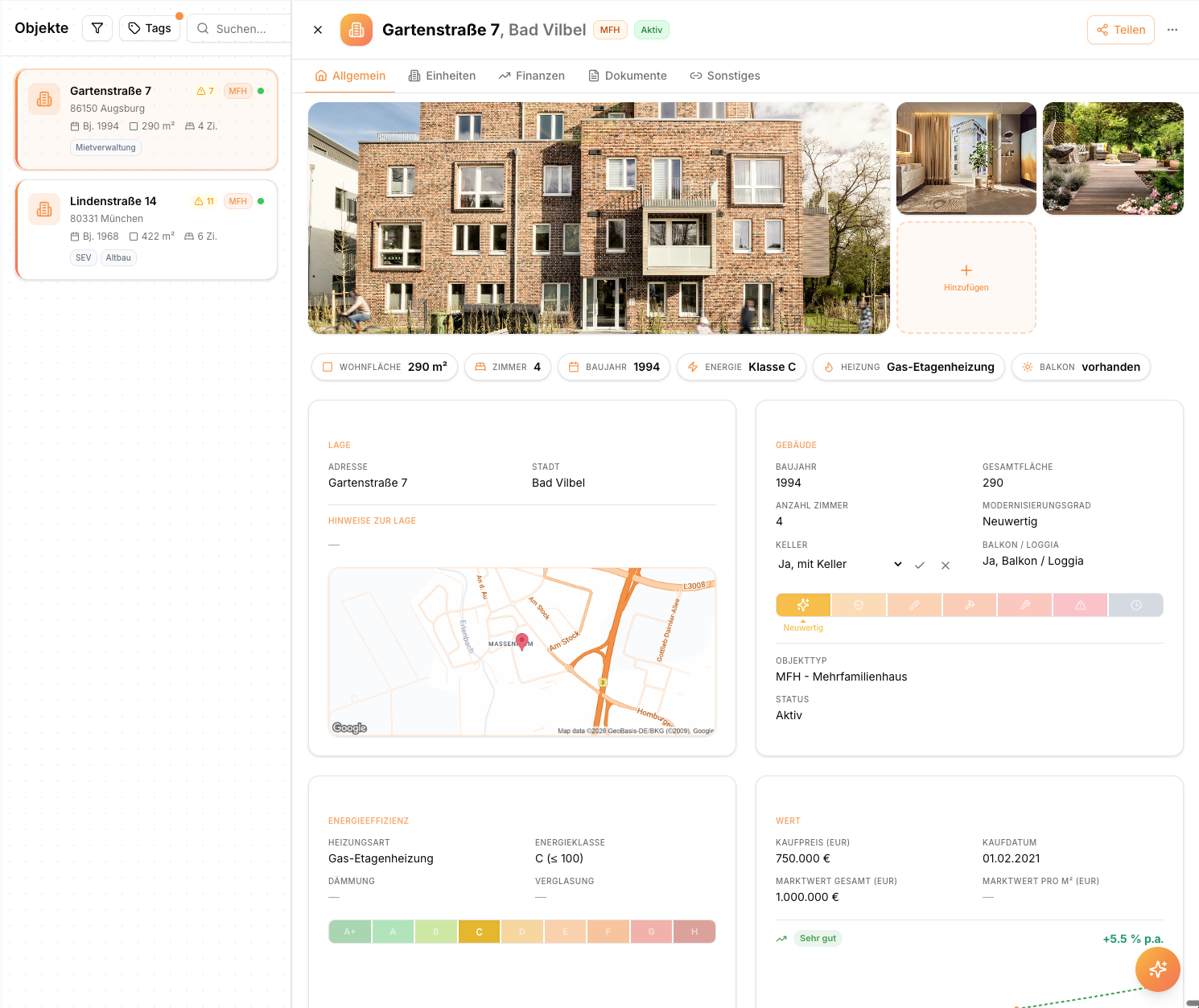
Task: Open the Dokumente tab
Action: click(628, 76)
